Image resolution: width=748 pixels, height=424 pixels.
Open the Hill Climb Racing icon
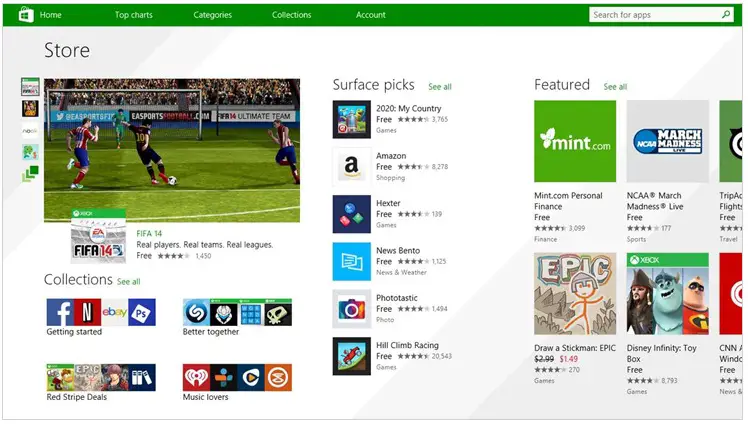click(x=352, y=356)
